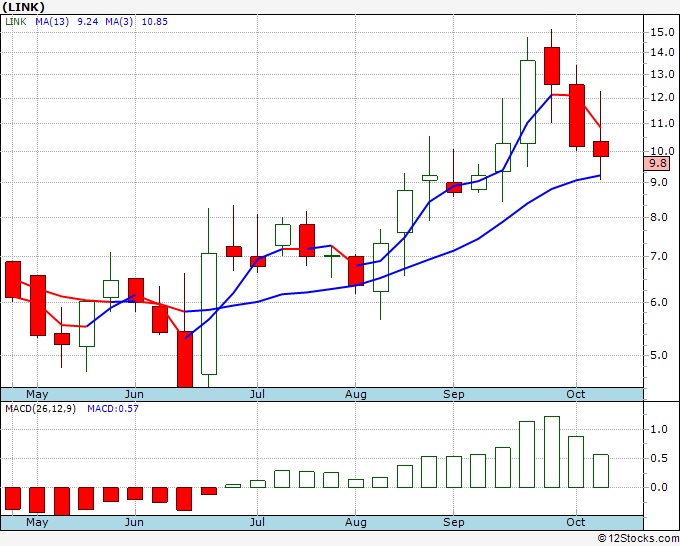680x546 pixels.
Task: Click the 1.0 MACD axis label
Action: tap(659, 429)
